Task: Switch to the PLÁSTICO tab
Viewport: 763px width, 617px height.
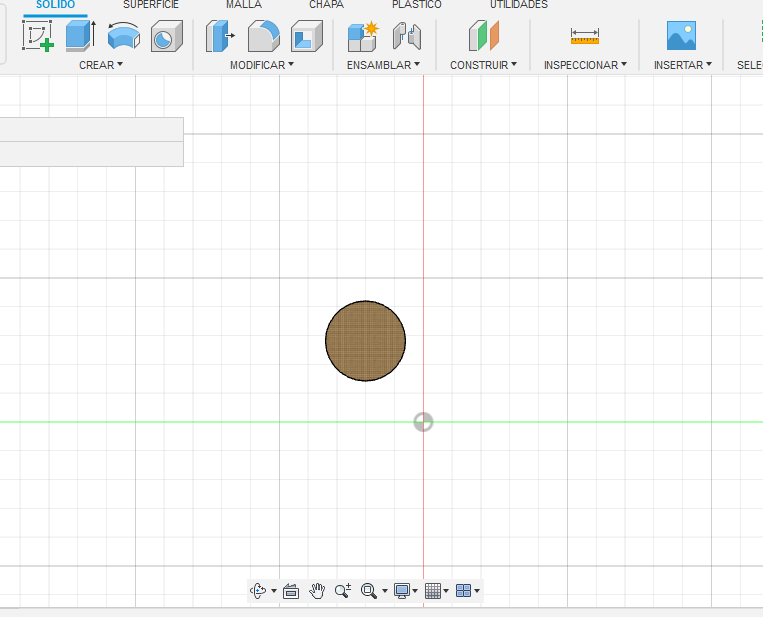Action: [417, 5]
